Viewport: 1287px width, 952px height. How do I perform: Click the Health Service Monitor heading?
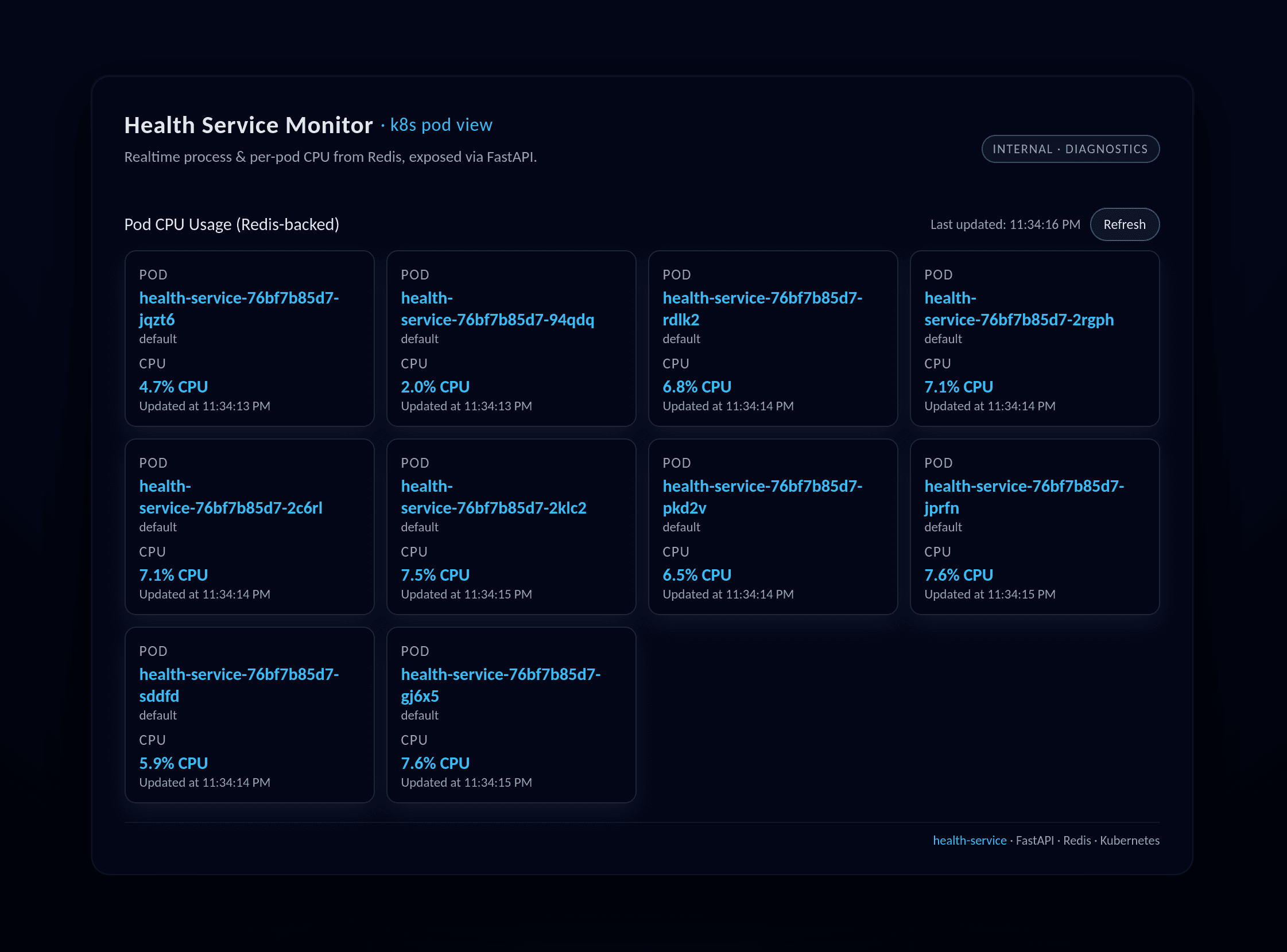tap(249, 125)
